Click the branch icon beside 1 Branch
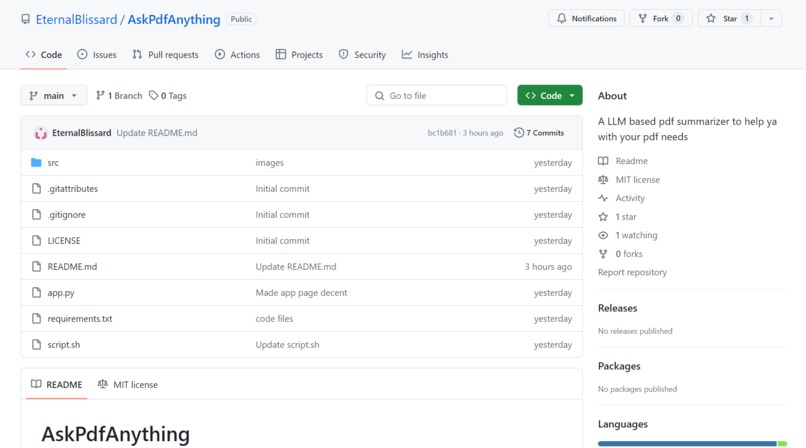The height and width of the screenshot is (448, 806). point(100,96)
